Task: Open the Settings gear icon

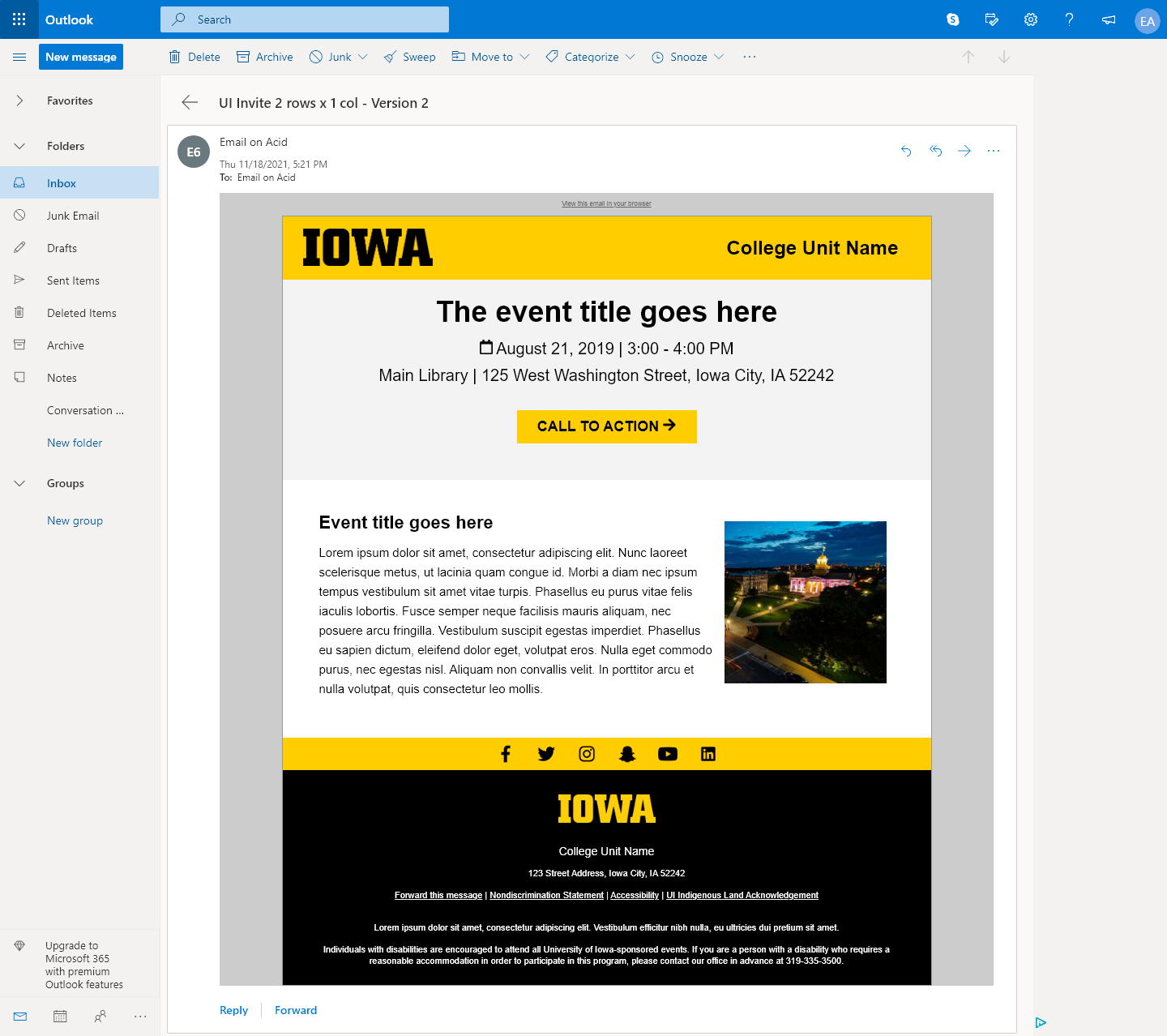Action: (1031, 19)
